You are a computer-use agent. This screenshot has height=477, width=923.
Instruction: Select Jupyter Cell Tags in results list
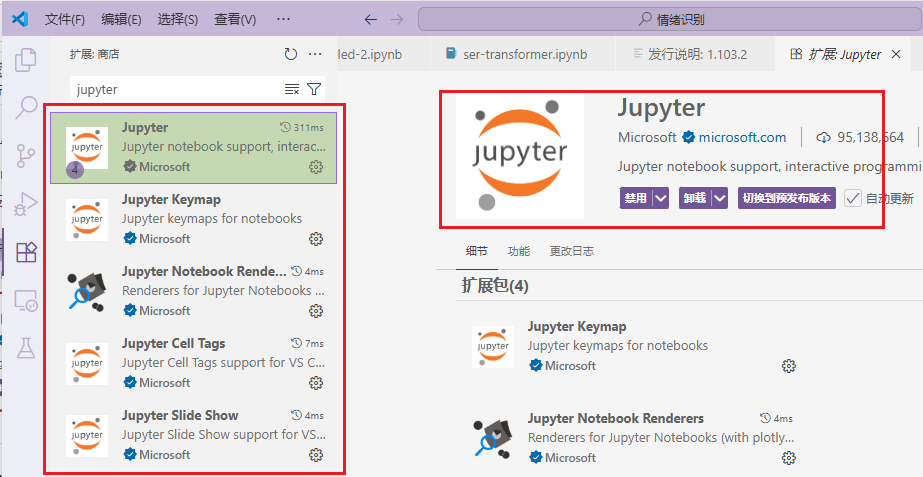(193, 363)
